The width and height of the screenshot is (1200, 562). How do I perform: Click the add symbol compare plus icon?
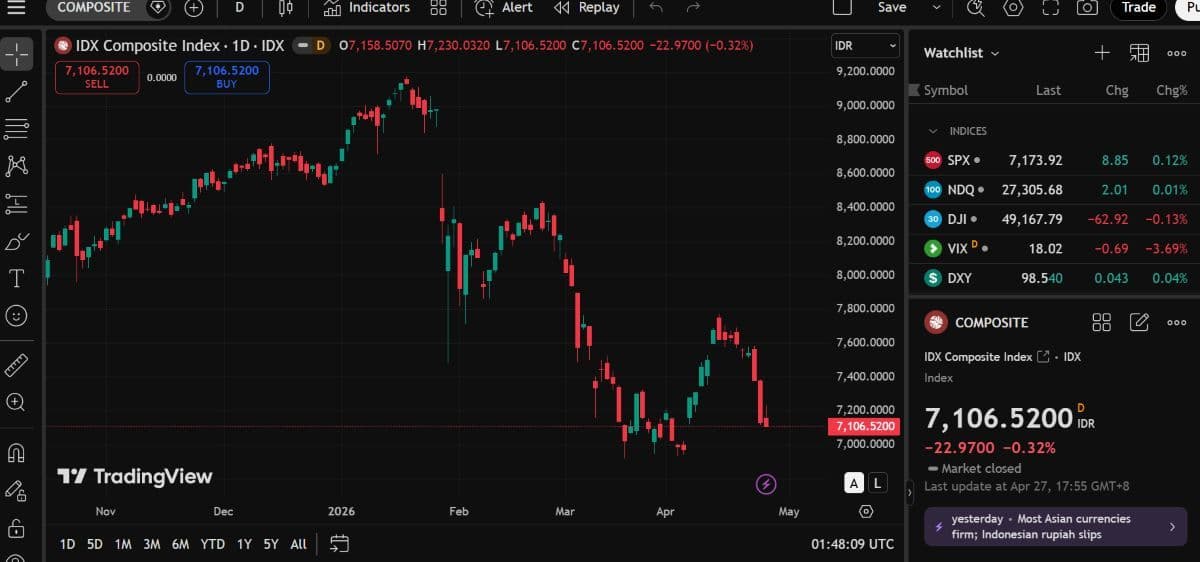(194, 8)
